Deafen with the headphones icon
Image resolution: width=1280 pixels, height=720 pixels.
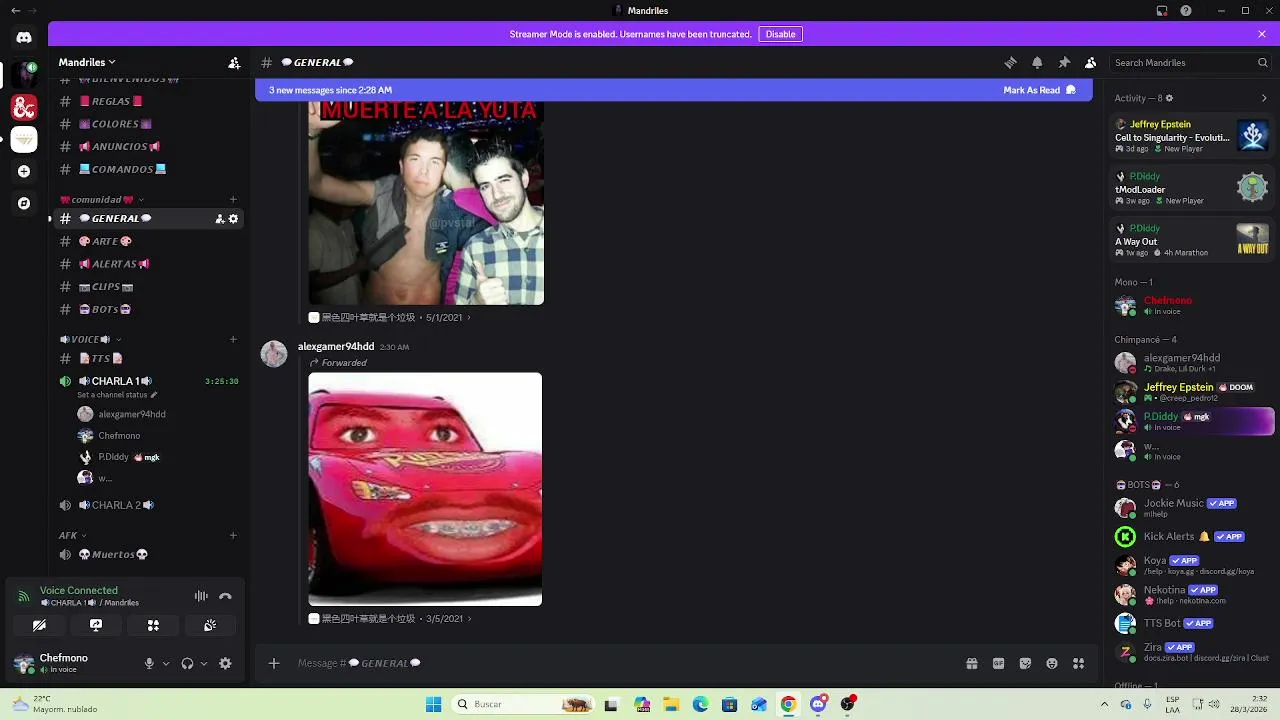[x=187, y=663]
